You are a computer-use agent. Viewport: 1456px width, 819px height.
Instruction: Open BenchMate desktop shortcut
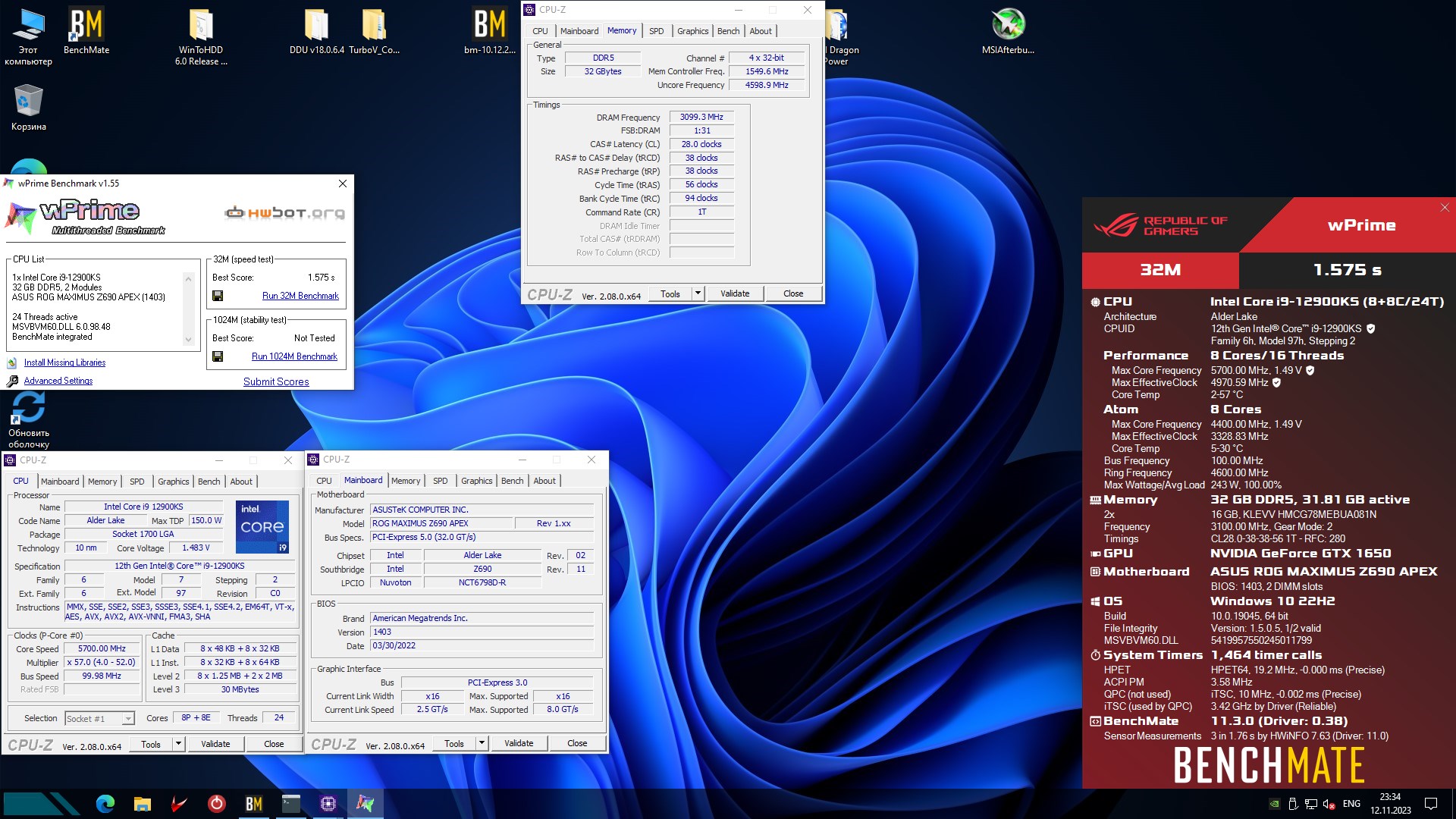86,30
